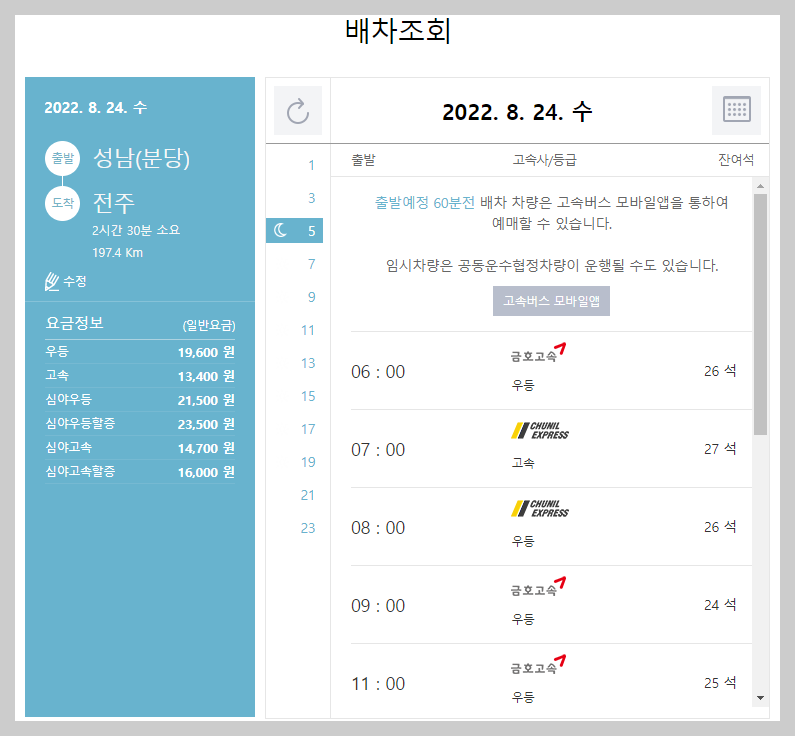Click arrival terminal 전주
This screenshot has width=795, height=736.
[114, 203]
